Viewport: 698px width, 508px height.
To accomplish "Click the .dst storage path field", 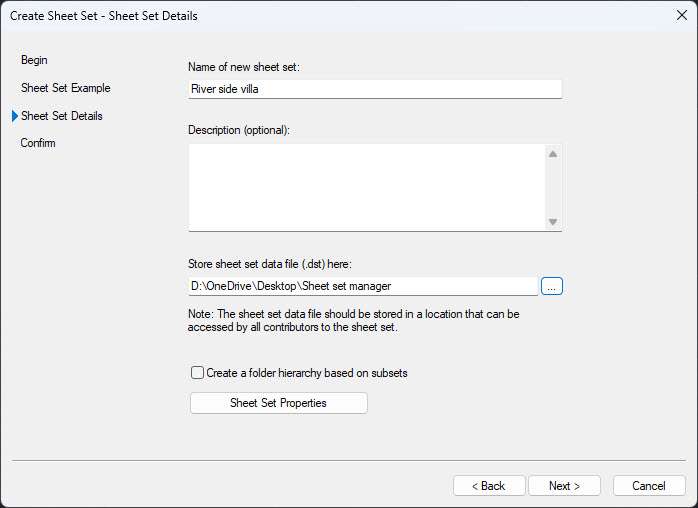I will tap(363, 286).
